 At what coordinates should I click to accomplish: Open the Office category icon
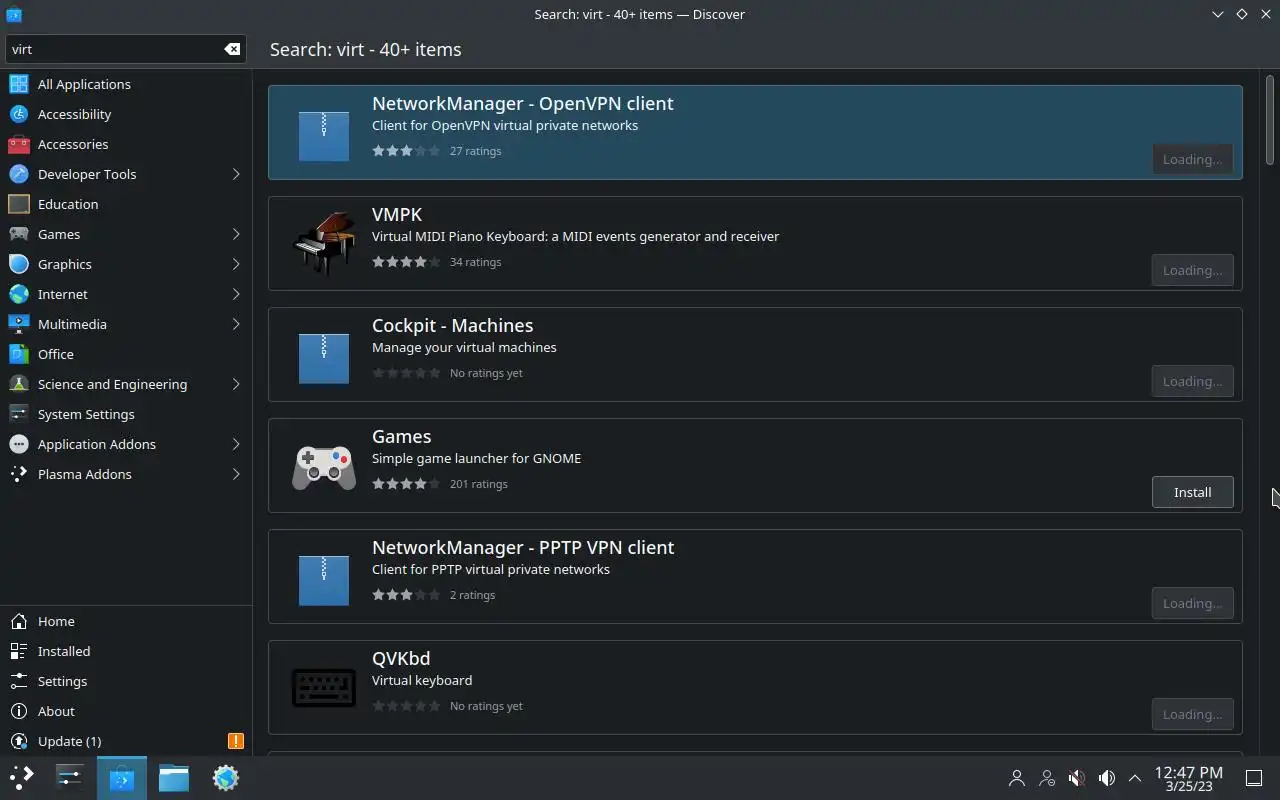tap(19, 354)
